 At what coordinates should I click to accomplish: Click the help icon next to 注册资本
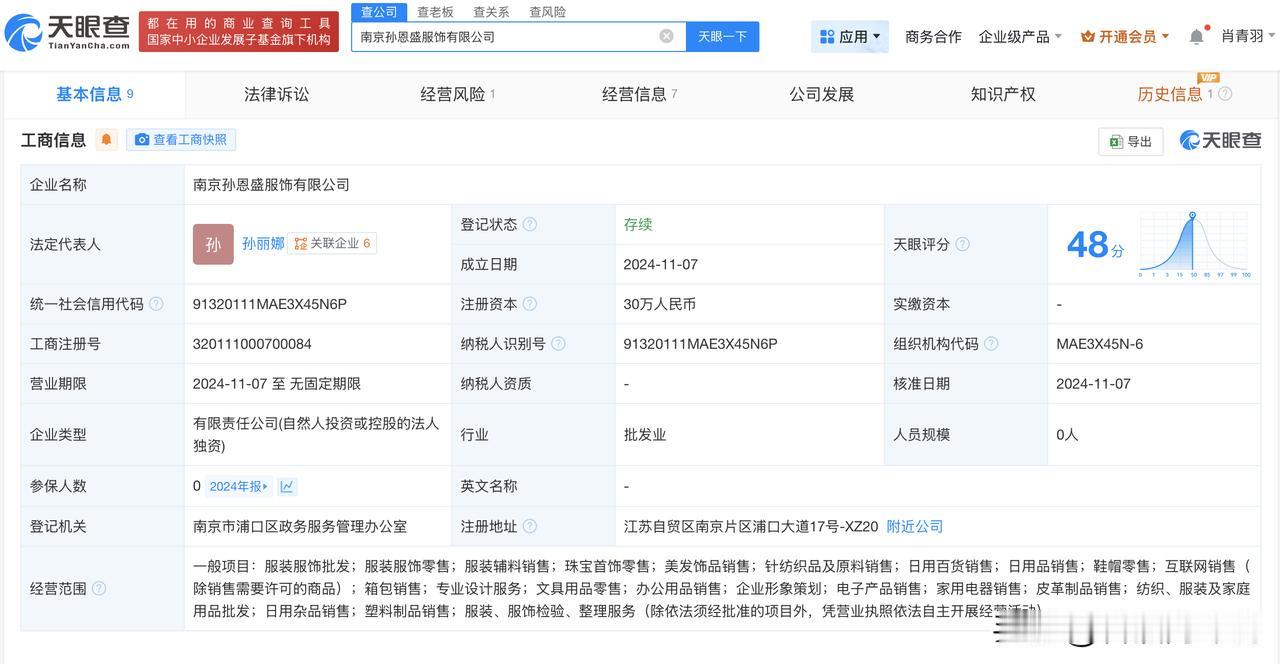point(530,304)
